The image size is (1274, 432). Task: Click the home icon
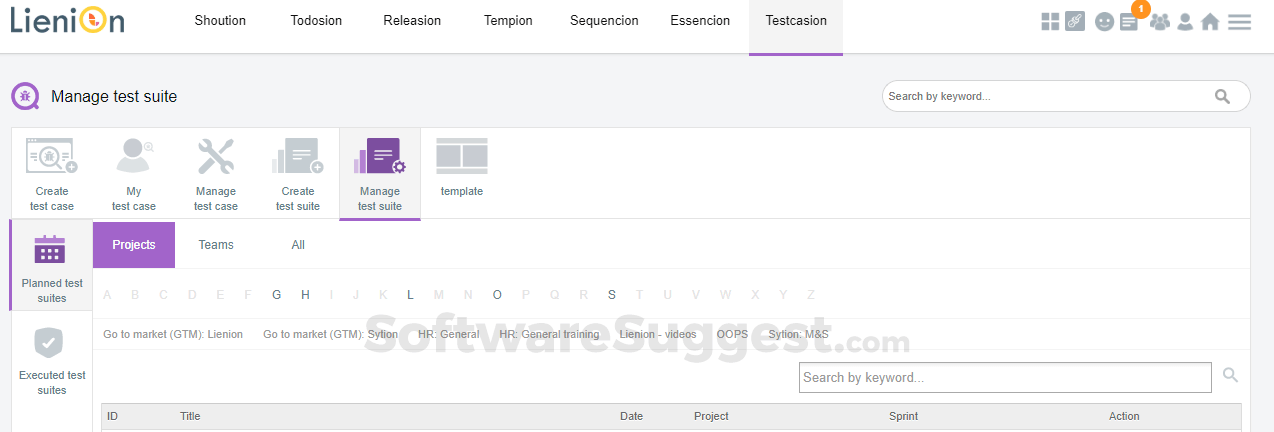point(1210,21)
